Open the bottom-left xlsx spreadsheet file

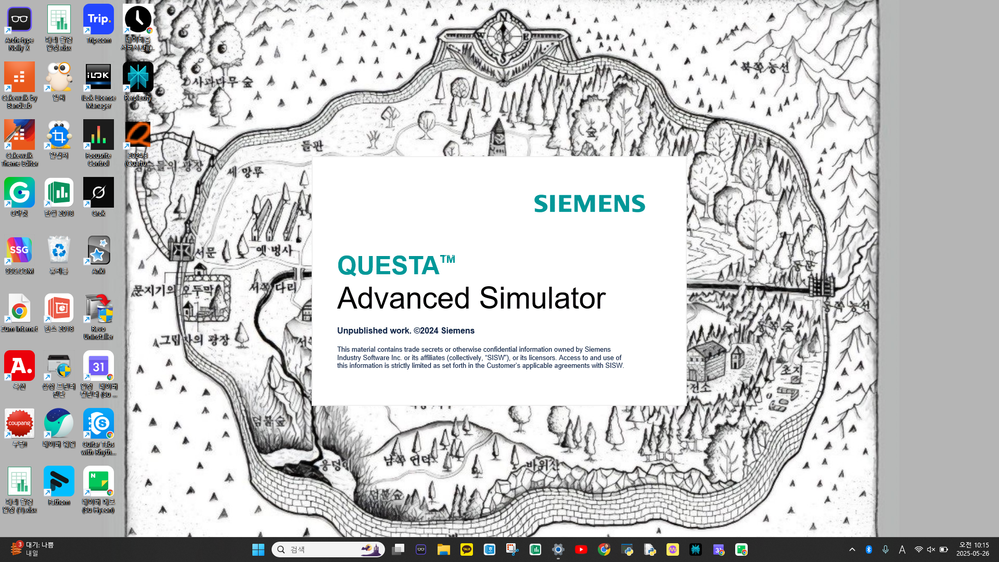coord(19,489)
